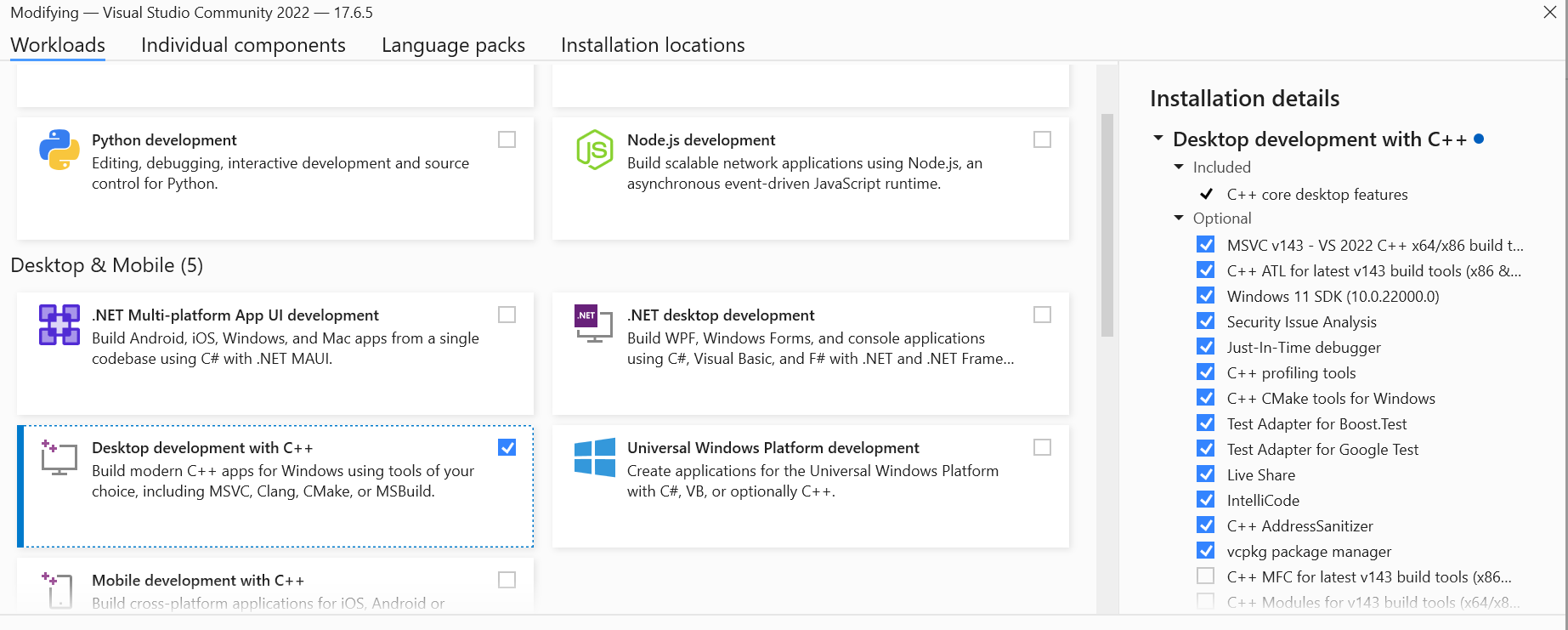Collapse the Included section
1568x630 pixels.
[1179, 167]
